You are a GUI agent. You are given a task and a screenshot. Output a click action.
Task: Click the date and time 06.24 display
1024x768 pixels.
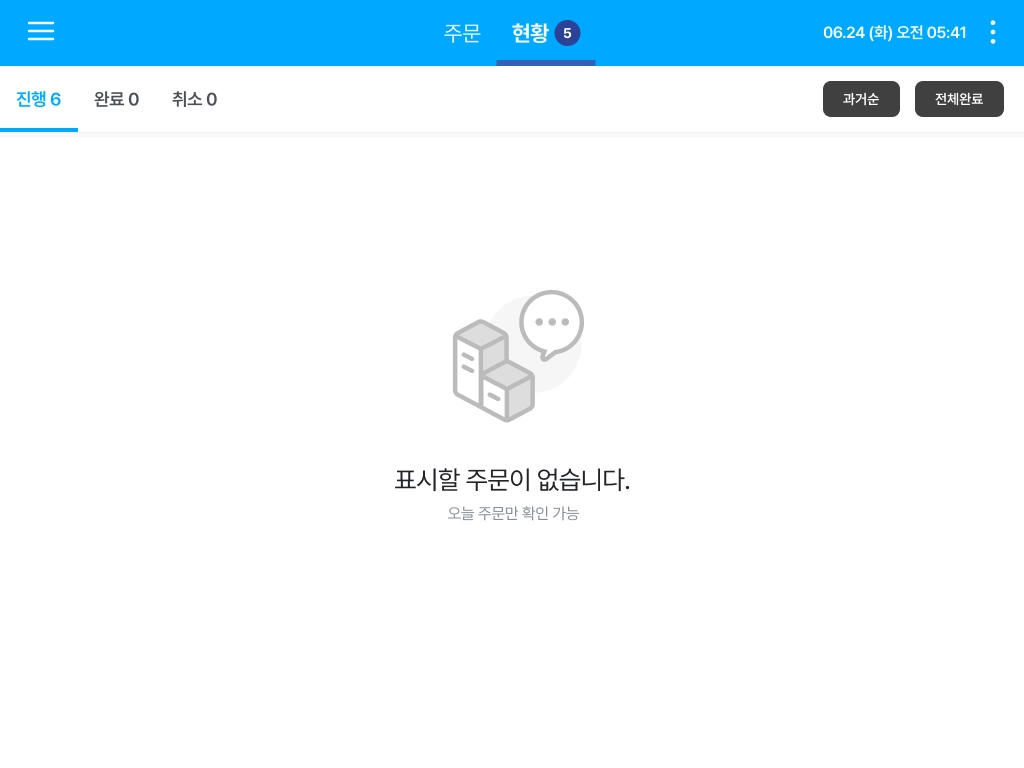894,33
